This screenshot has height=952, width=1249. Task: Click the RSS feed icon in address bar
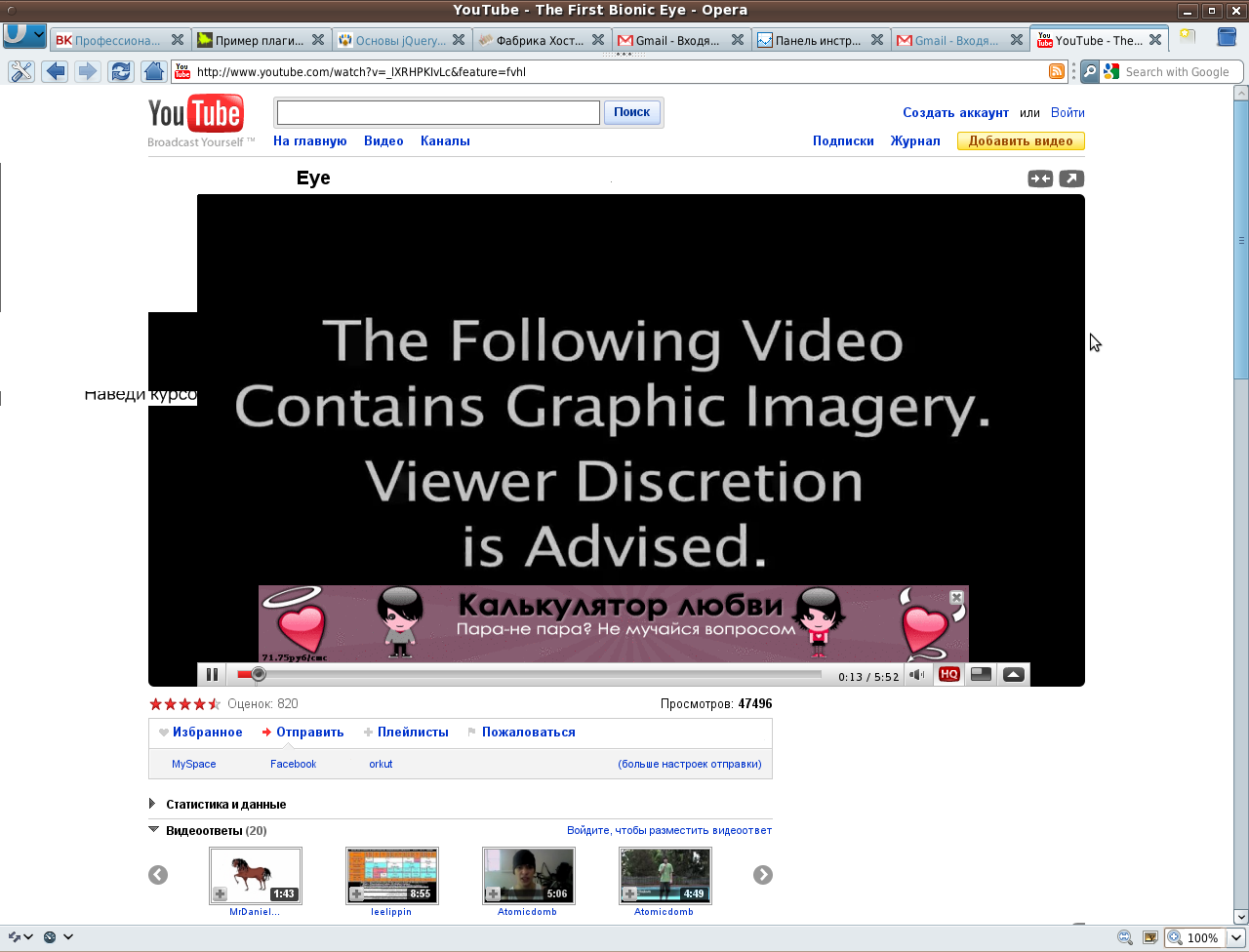(x=1057, y=71)
